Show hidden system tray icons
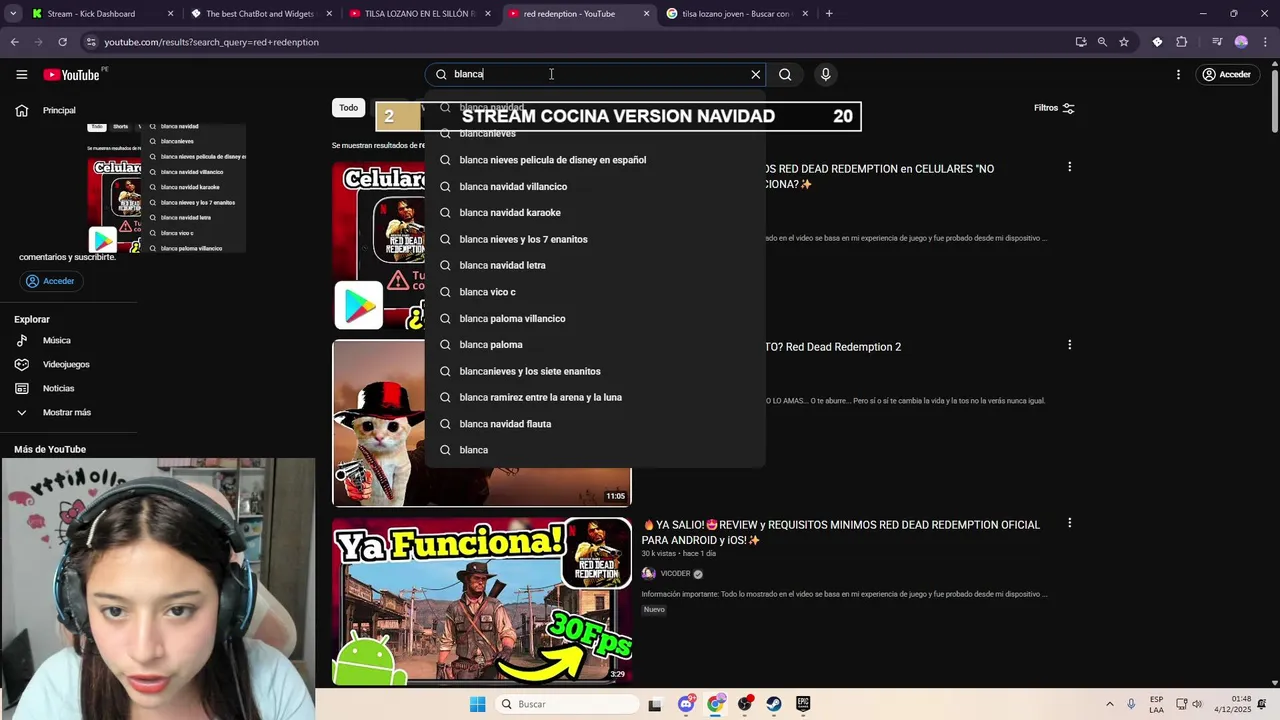1280x720 pixels. pyautogui.click(x=1109, y=704)
